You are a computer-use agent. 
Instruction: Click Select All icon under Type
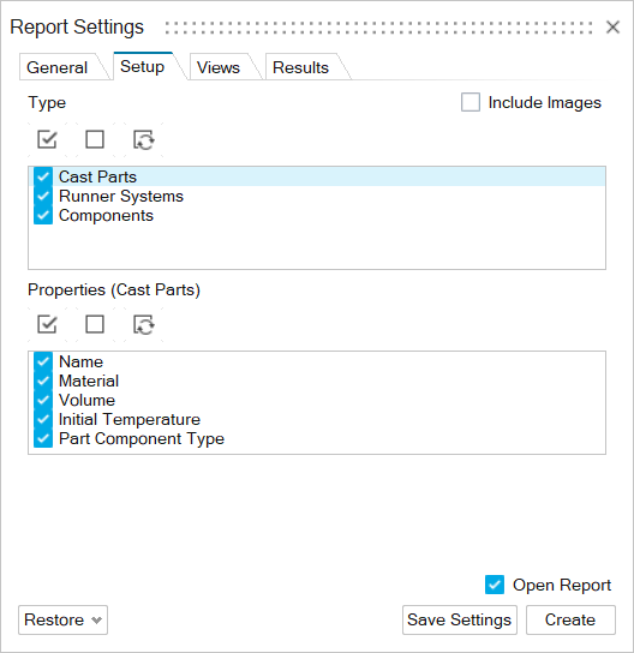[47, 140]
